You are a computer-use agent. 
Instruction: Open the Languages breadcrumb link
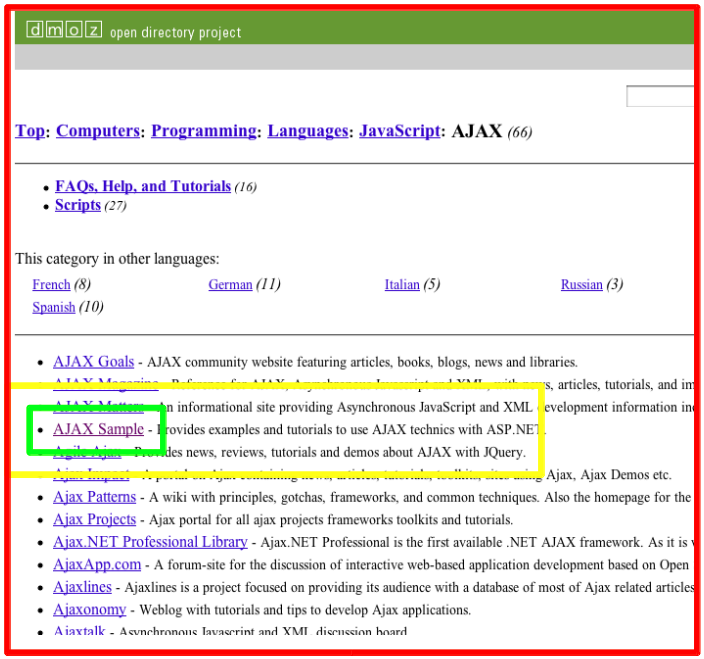(x=308, y=131)
